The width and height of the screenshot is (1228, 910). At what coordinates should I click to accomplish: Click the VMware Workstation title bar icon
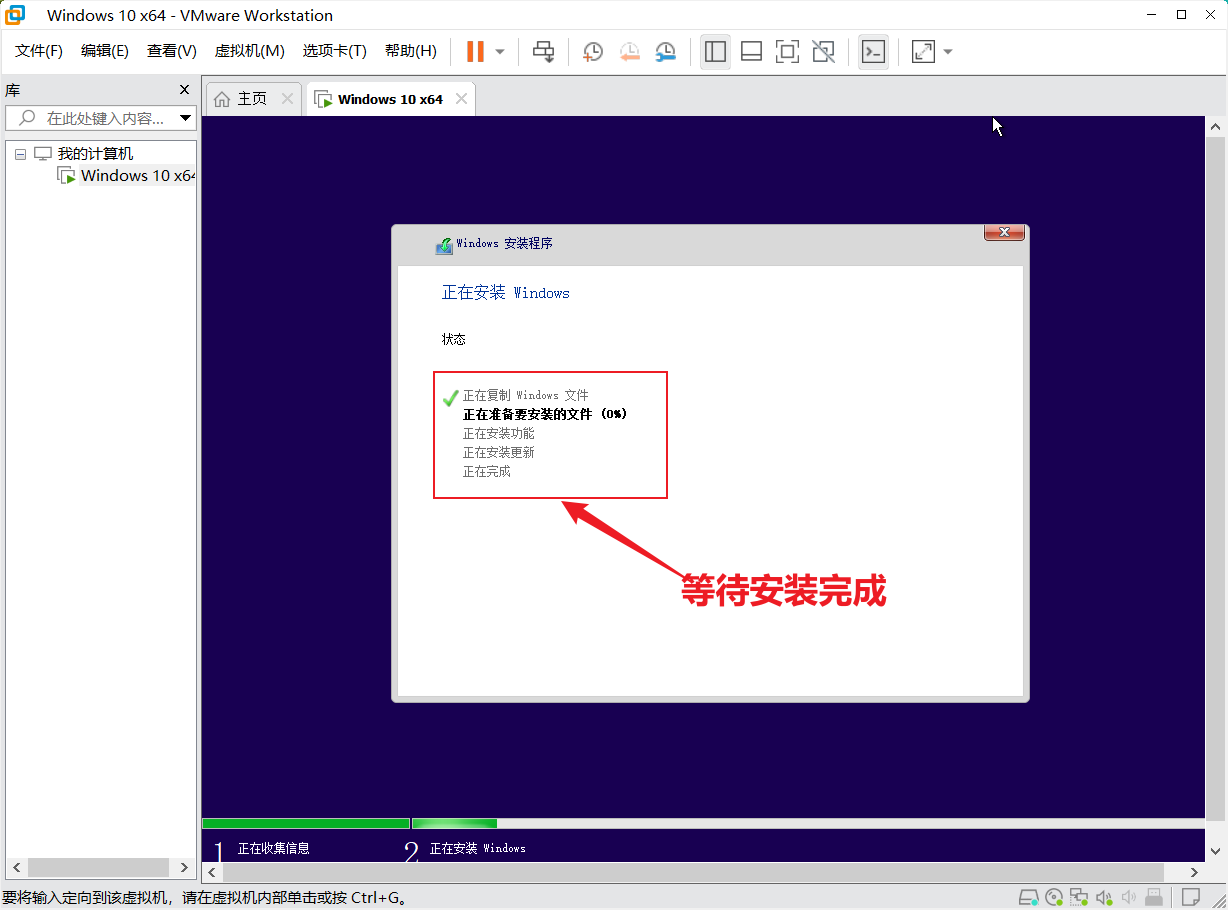point(16,15)
